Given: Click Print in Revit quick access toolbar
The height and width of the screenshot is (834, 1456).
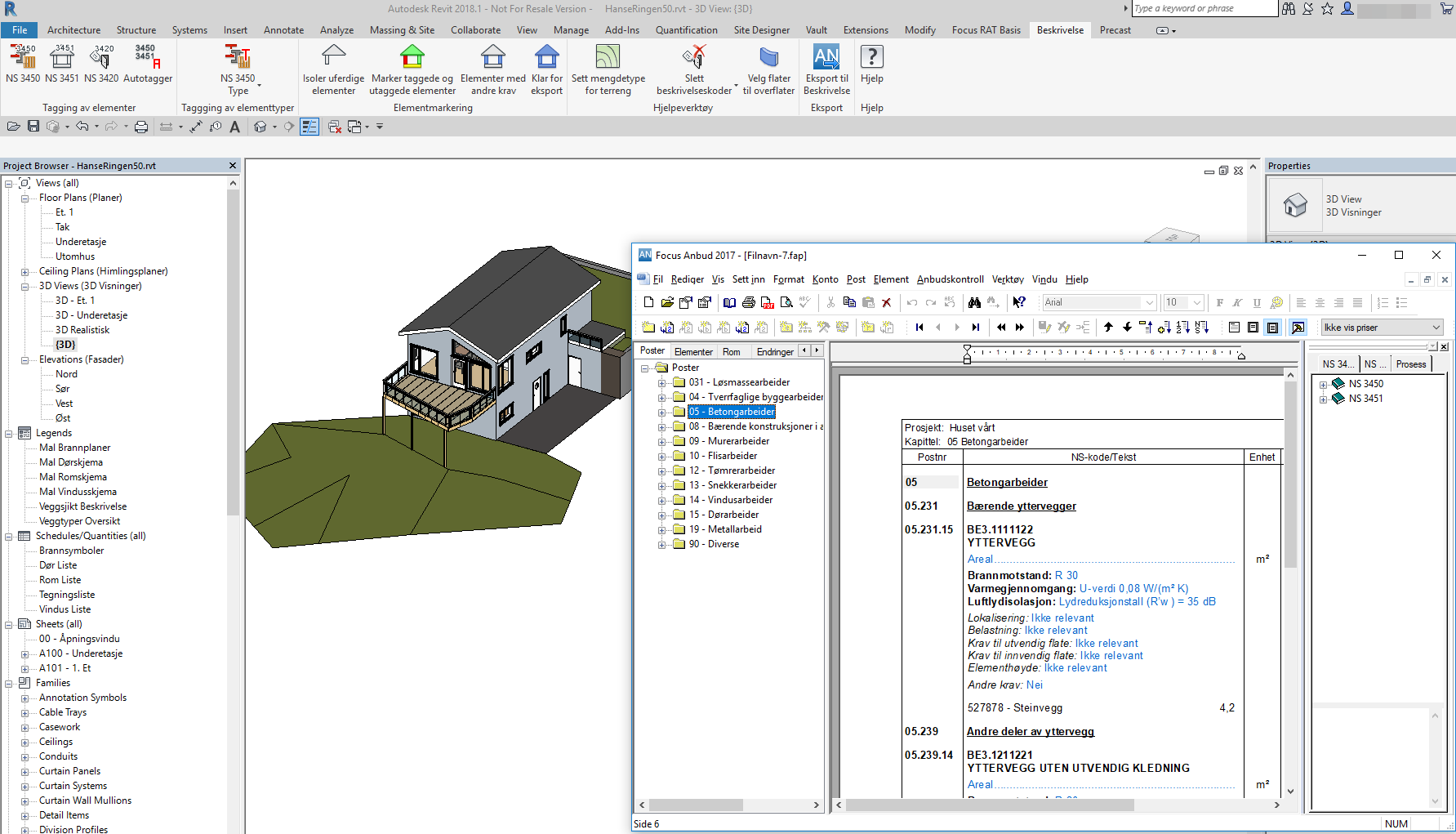Looking at the screenshot, I should pos(141,127).
